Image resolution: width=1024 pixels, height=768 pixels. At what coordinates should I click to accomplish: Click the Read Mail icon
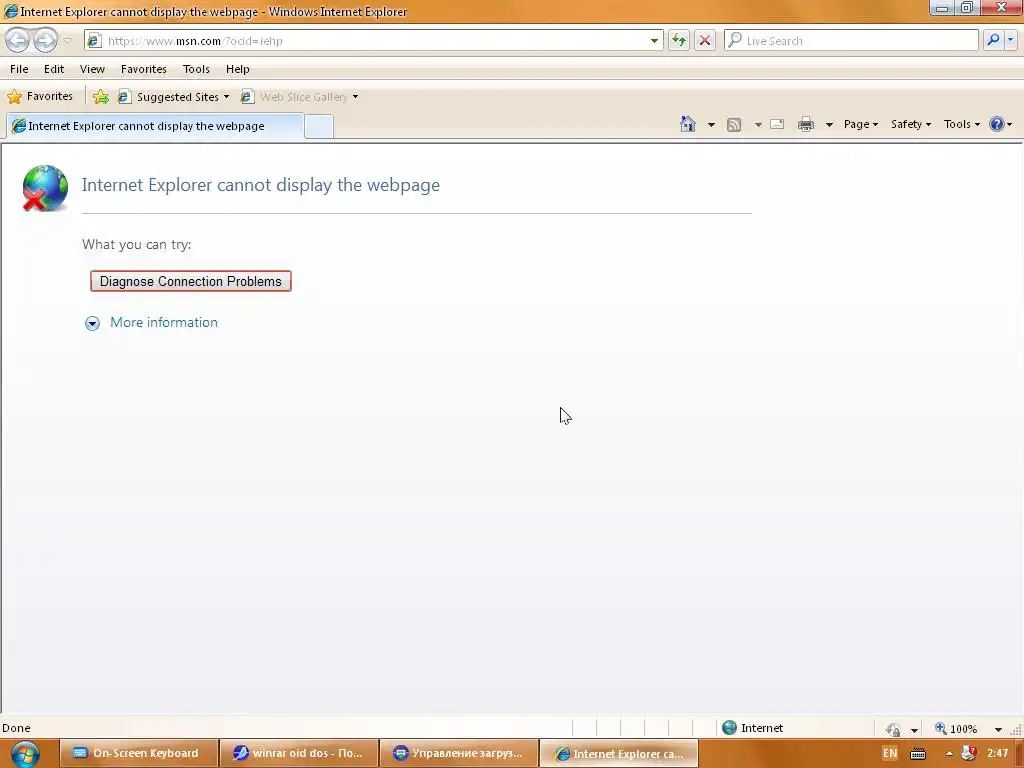[x=777, y=124]
